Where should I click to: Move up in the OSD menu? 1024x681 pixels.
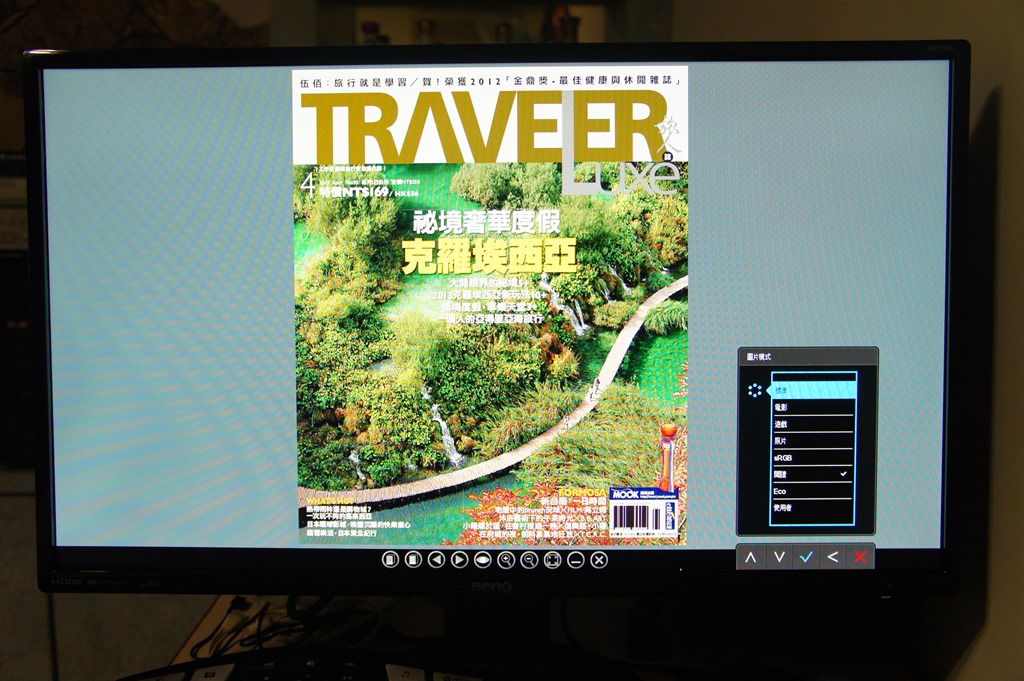click(x=750, y=557)
